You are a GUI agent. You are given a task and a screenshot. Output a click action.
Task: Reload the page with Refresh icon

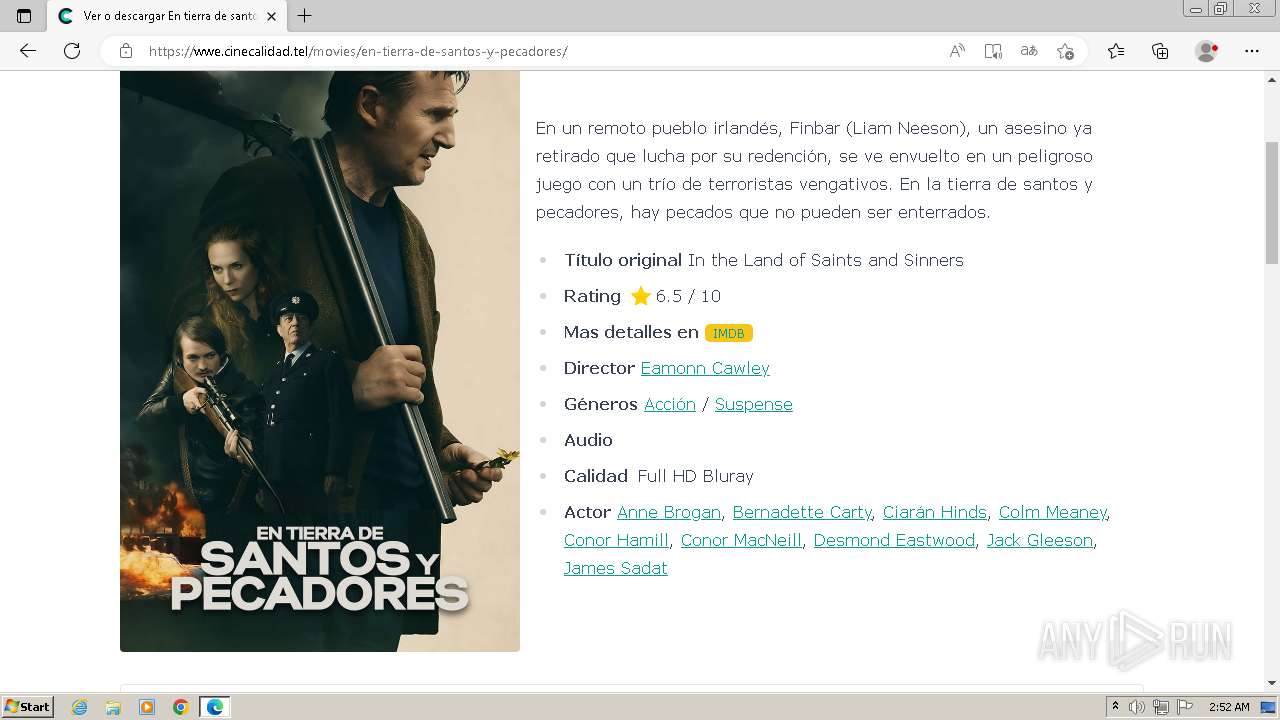72,51
